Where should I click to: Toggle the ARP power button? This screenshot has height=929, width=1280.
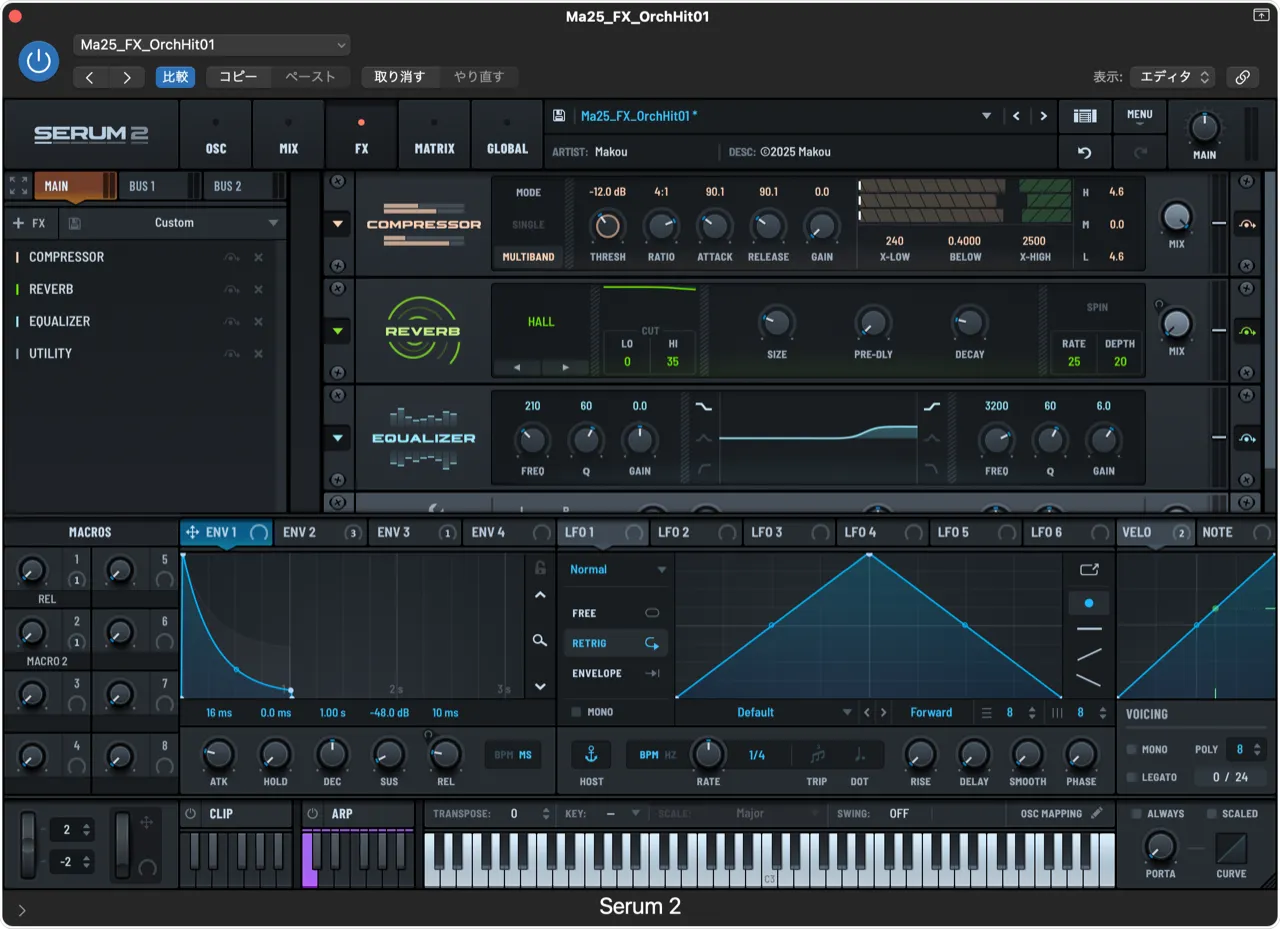coord(312,814)
